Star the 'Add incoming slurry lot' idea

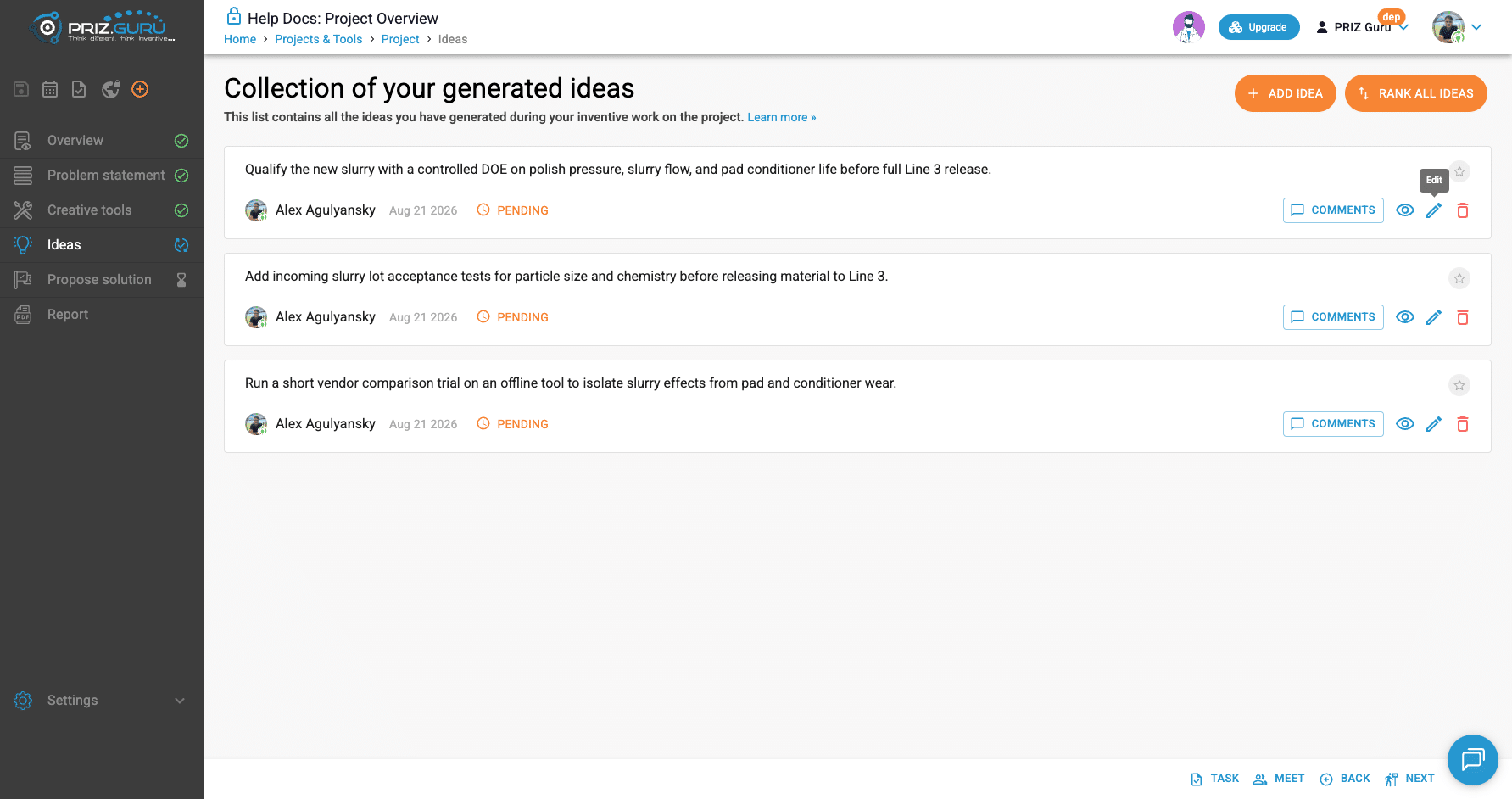[1459, 278]
